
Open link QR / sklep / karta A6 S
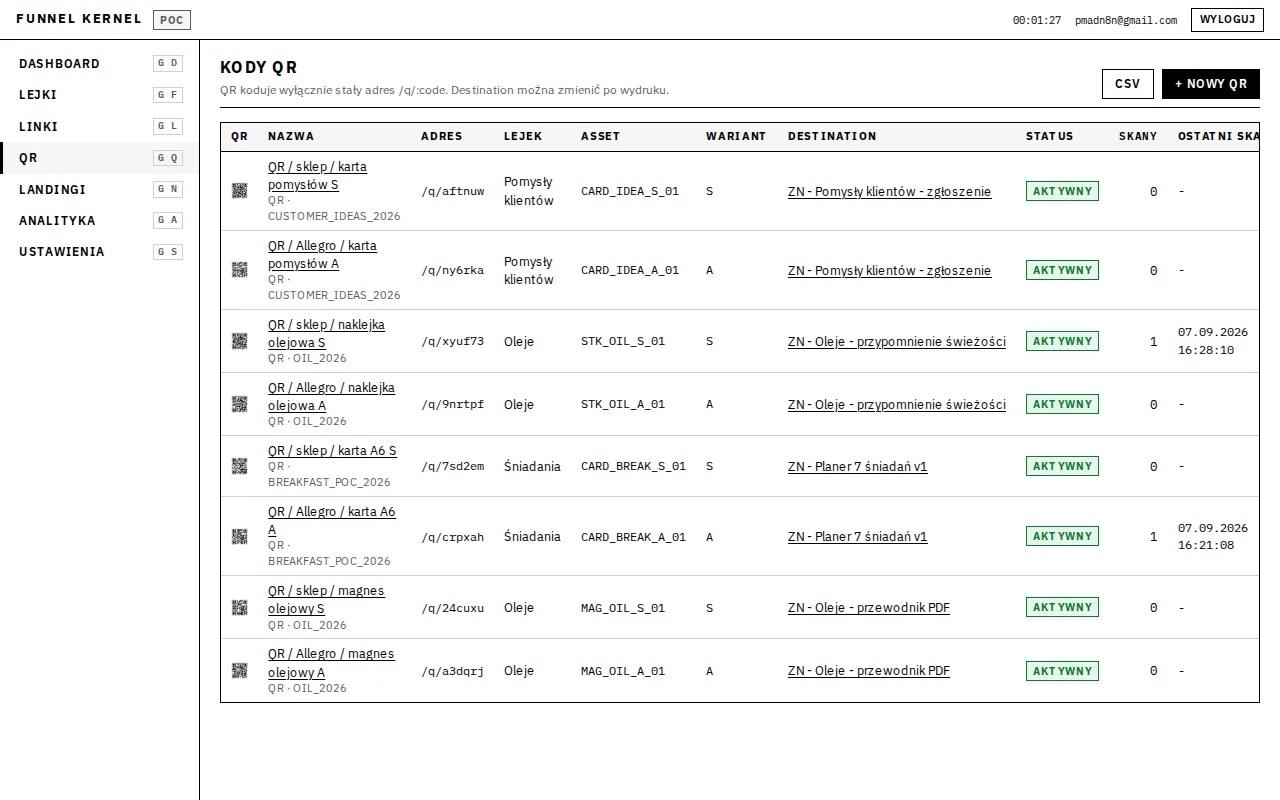coord(332,451)
